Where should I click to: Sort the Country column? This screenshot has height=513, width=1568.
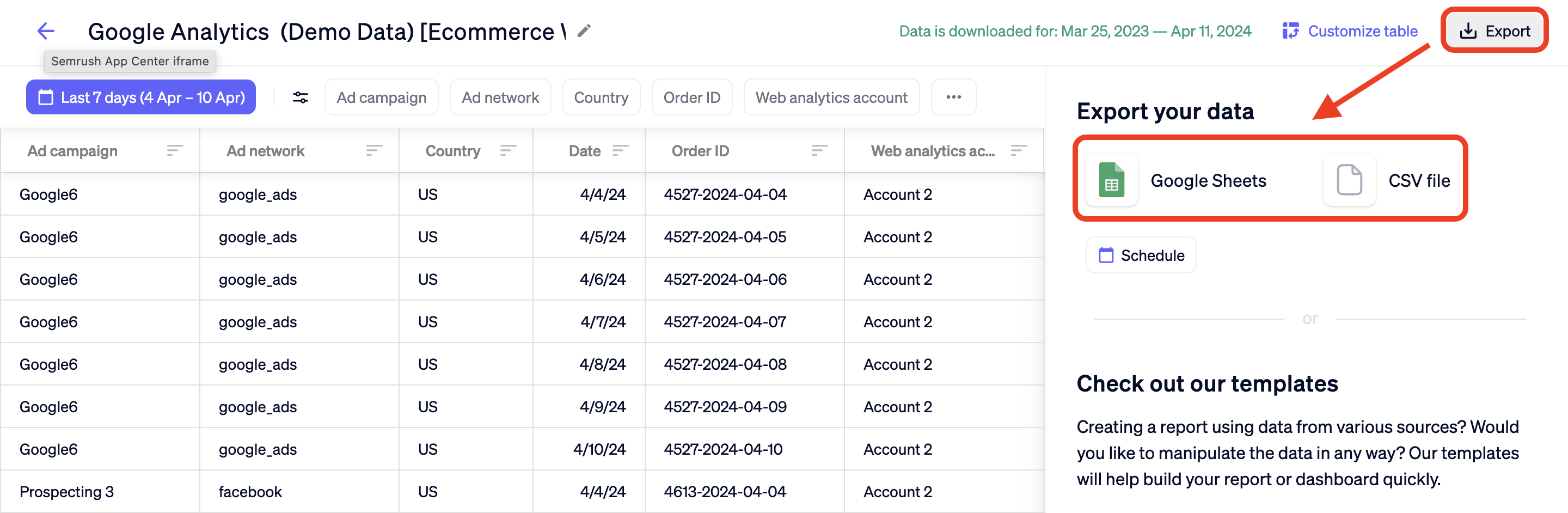pyautogui.click(x=509, y=150)
